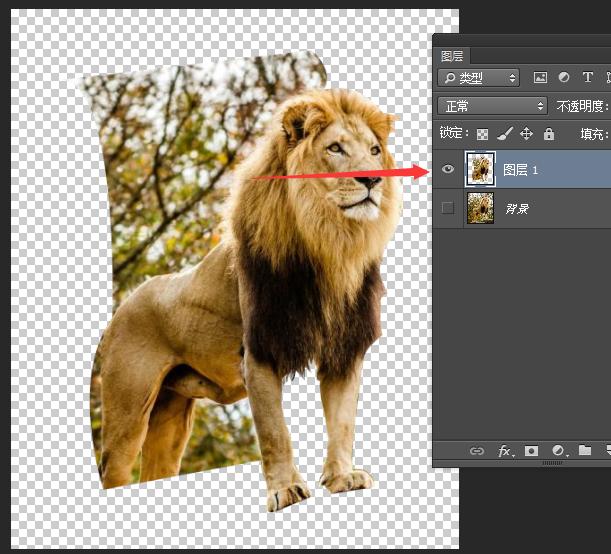Hide 图层 1 using its eye icon

point(448,170)
